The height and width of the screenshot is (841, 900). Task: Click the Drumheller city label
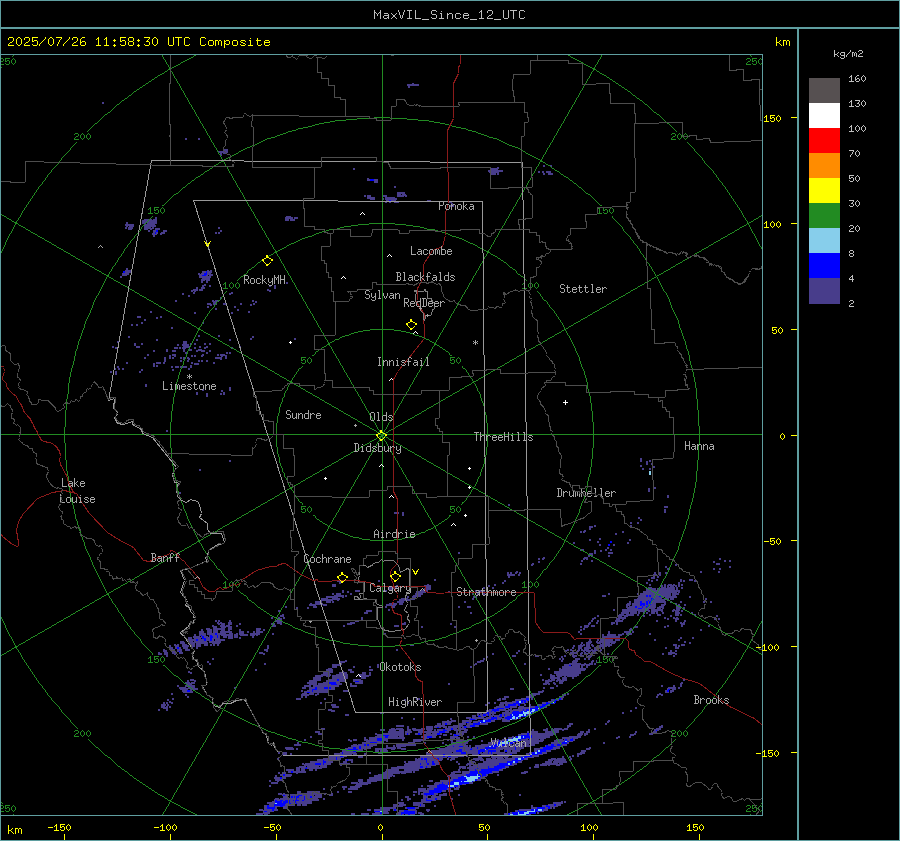pos(586,493)
